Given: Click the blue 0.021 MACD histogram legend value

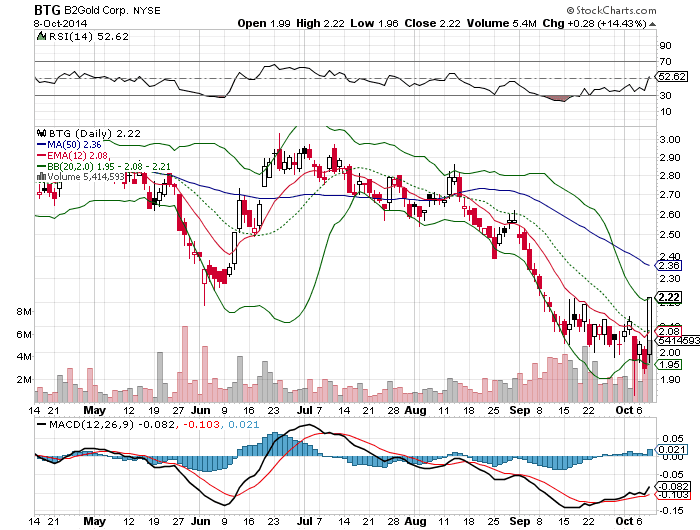Looking at the screenshot, I should pos(243,424).
